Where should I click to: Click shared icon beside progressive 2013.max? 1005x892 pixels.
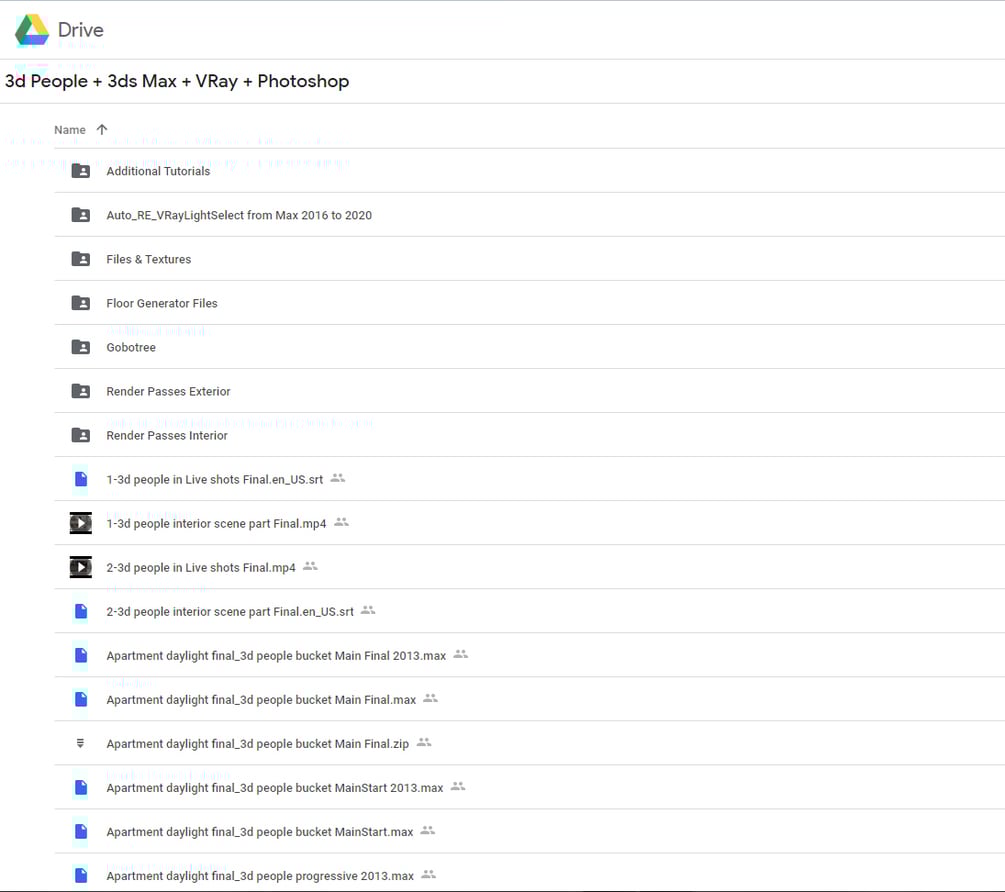[x=429, y=875]
